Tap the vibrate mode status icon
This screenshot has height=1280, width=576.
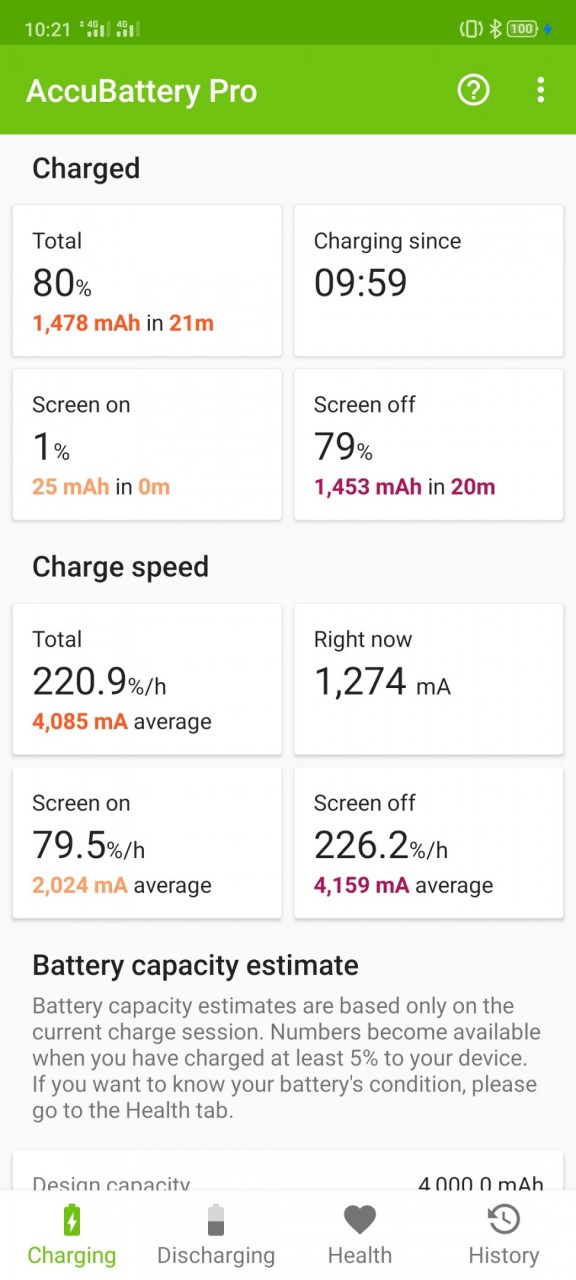coord(470,29)
